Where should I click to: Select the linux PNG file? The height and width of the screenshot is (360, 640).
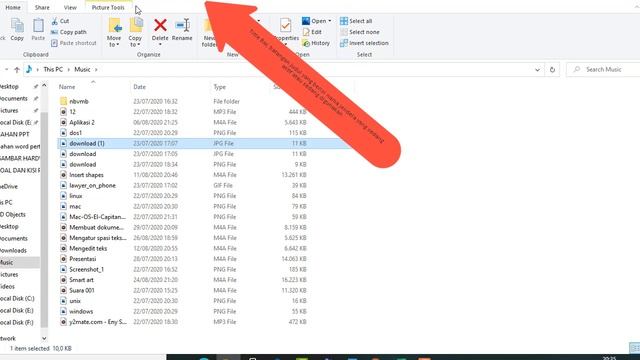click(76, 196)
